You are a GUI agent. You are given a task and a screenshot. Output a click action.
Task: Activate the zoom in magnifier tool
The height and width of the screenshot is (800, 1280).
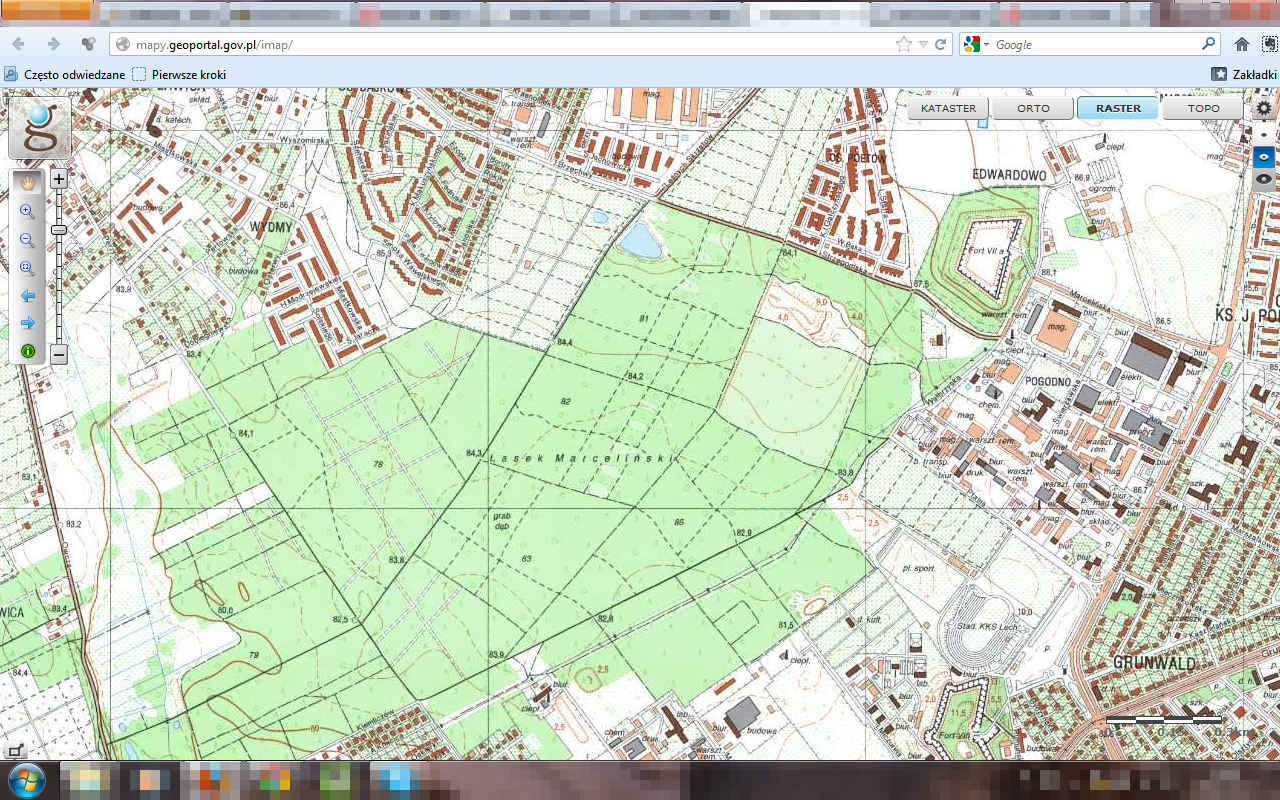(28, 211)
